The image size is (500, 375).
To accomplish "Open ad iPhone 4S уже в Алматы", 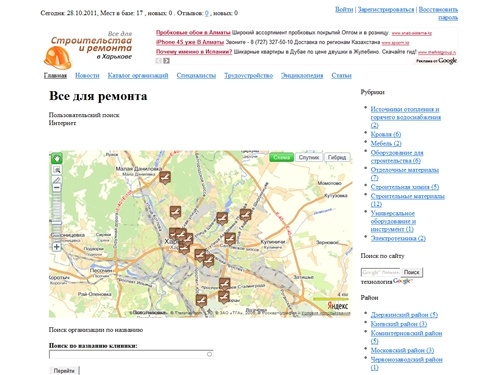I will [x=190, y=42].
